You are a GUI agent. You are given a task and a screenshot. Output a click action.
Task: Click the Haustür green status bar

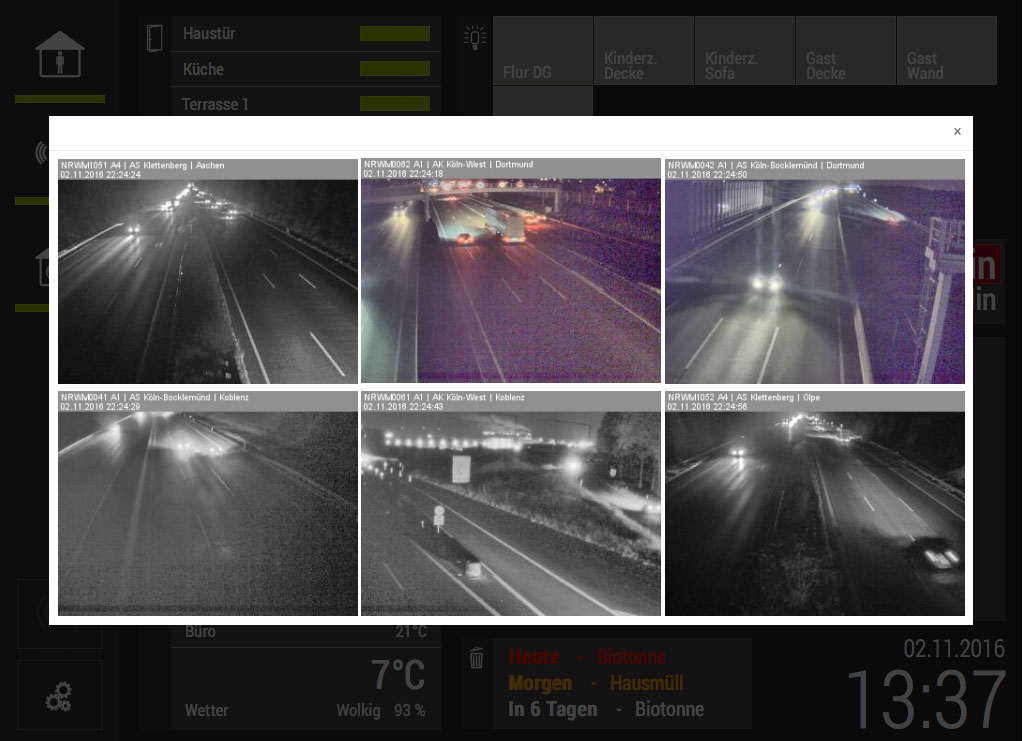click(395, 34)
